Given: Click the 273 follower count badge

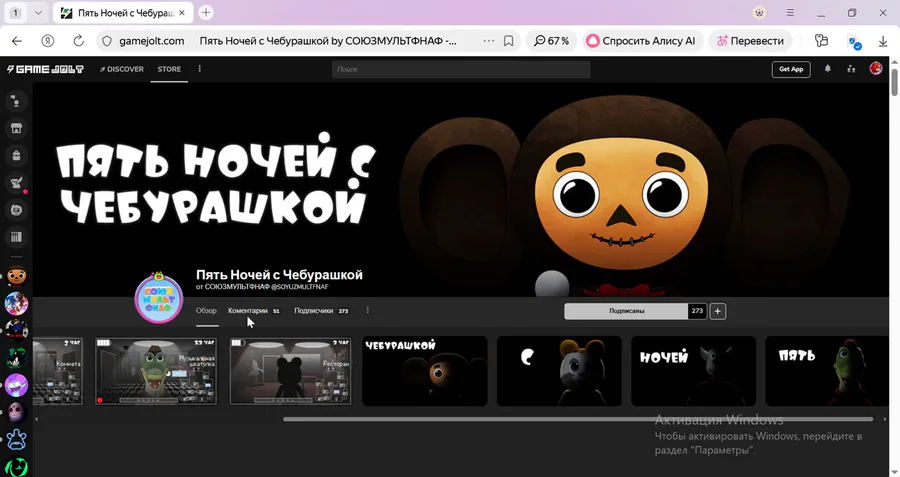Looking at the screenshot, I should pyautogui.click(x=697, y=311).
